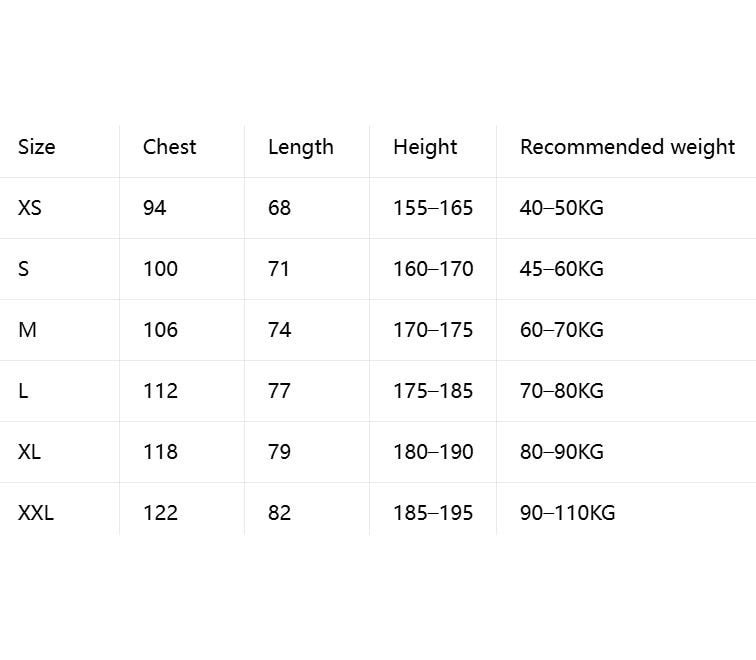Click the S size row label

[24, 269]
